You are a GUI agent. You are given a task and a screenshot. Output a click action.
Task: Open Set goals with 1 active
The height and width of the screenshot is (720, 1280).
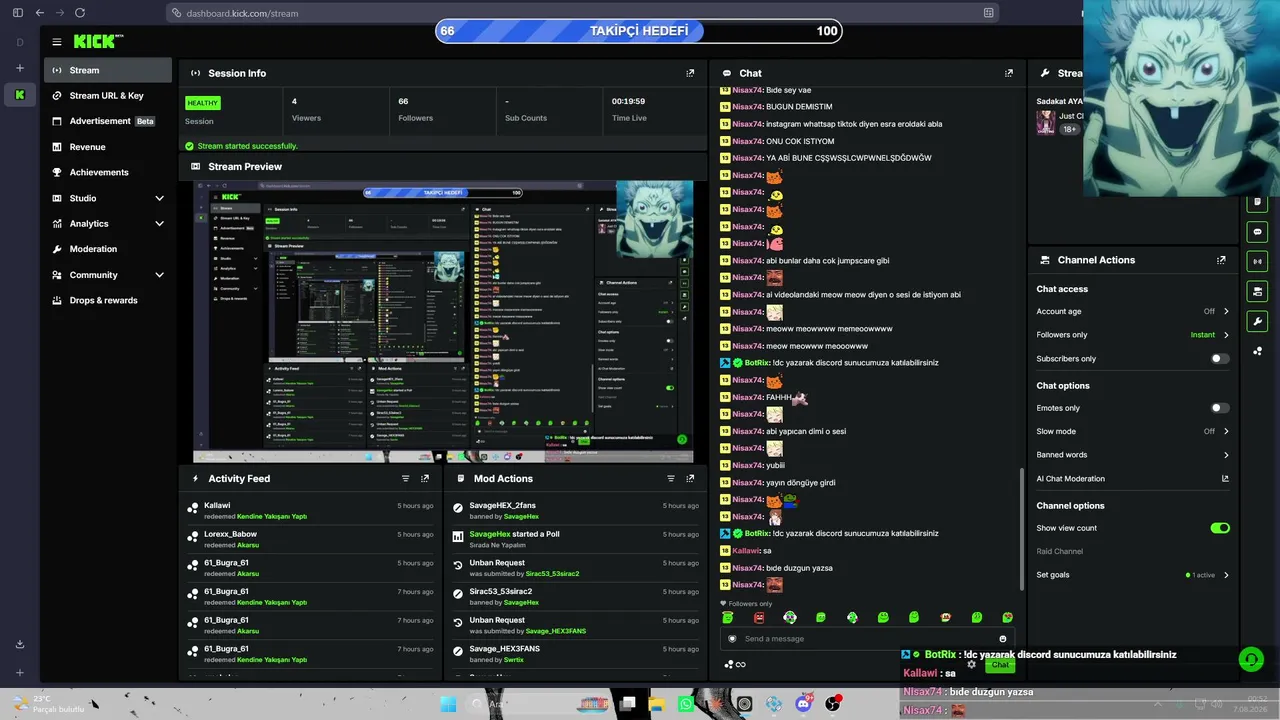point(1133,575)
